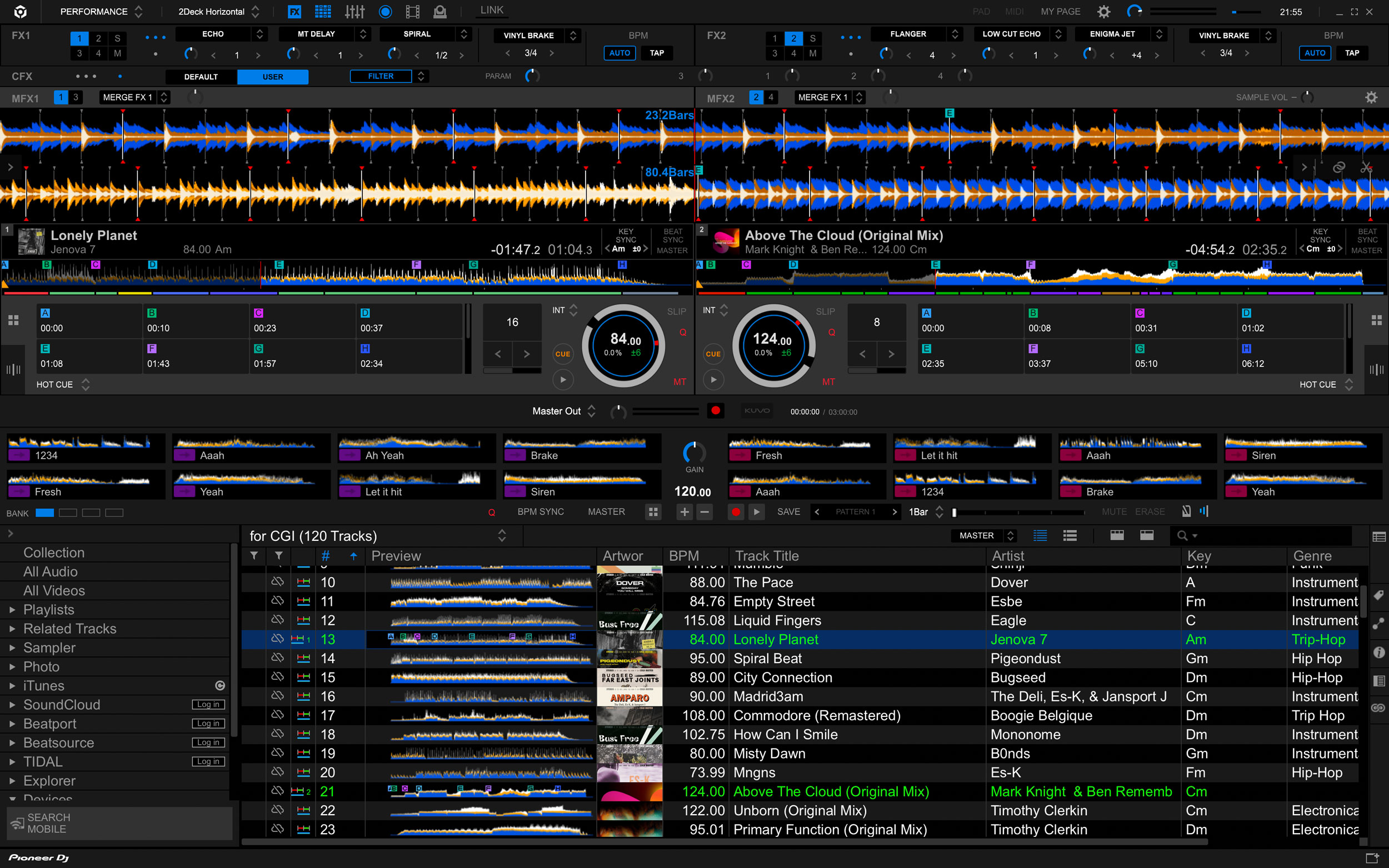The height and width of the screenshot is (868, 1389).
Task: Show the sampler grid panel icon
Action: click(x=323, y=12)
